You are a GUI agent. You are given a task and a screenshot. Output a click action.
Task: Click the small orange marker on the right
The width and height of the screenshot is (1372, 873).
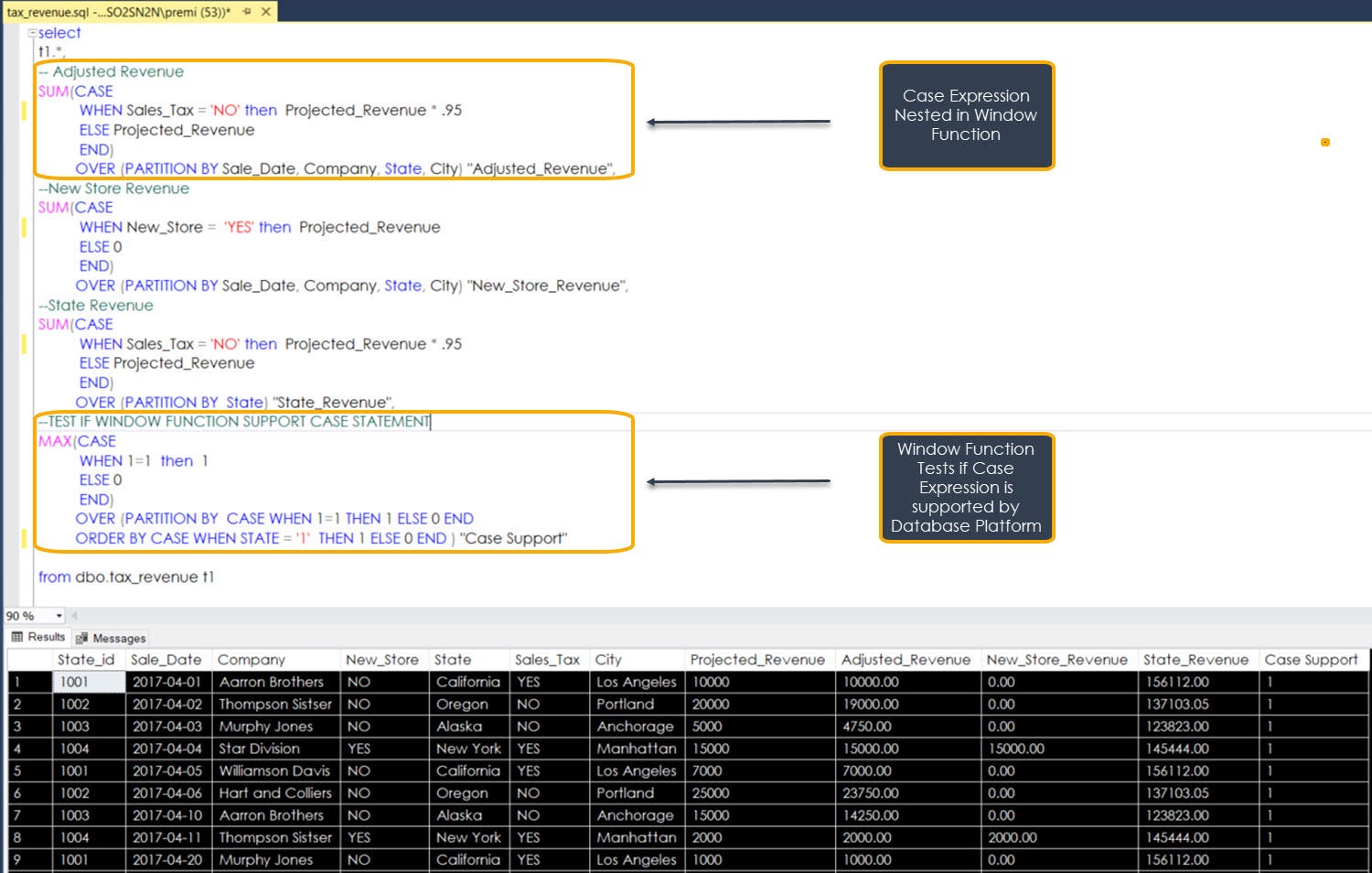coord(1324,142)
